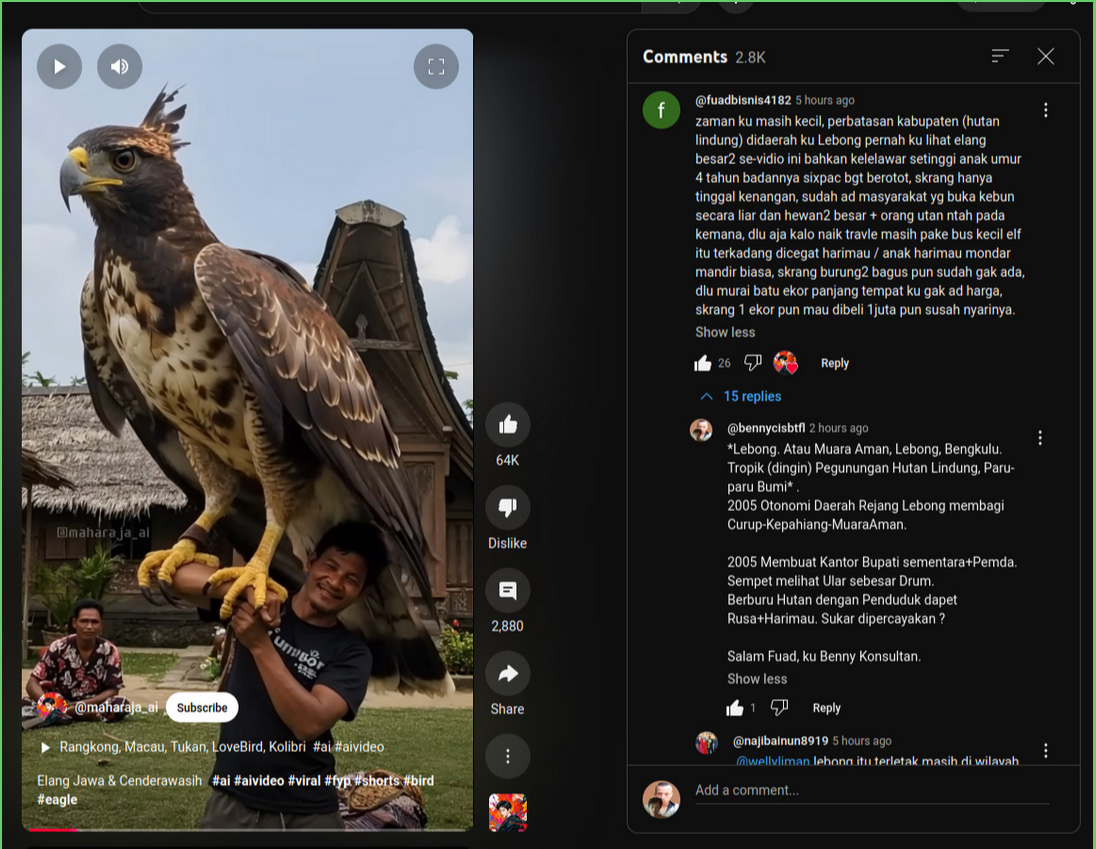Screen dimensions: 1096x849
Task: Seek using the red video progress bar
Action: tap(247, 830)
